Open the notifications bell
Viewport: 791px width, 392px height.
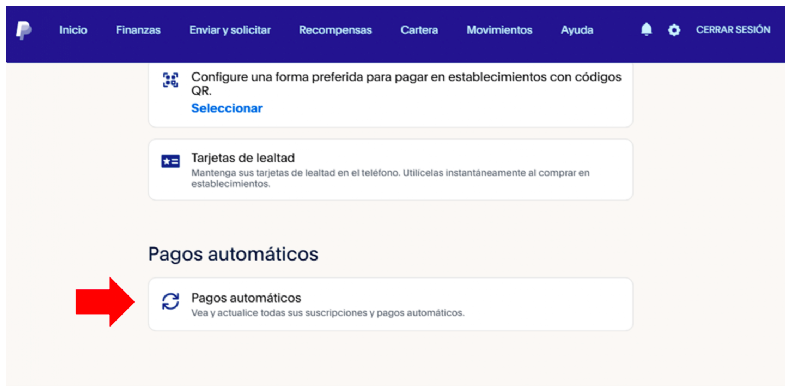pyautogui.click(x=646, y=30)
